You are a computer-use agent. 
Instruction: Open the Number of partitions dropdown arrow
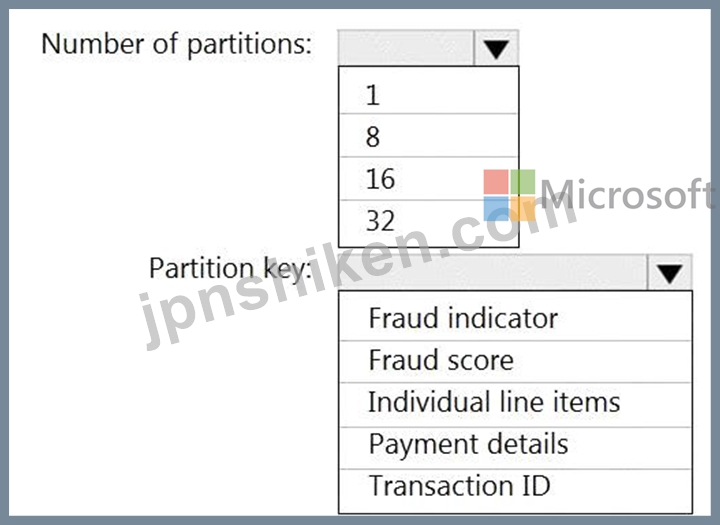point(496,48)
